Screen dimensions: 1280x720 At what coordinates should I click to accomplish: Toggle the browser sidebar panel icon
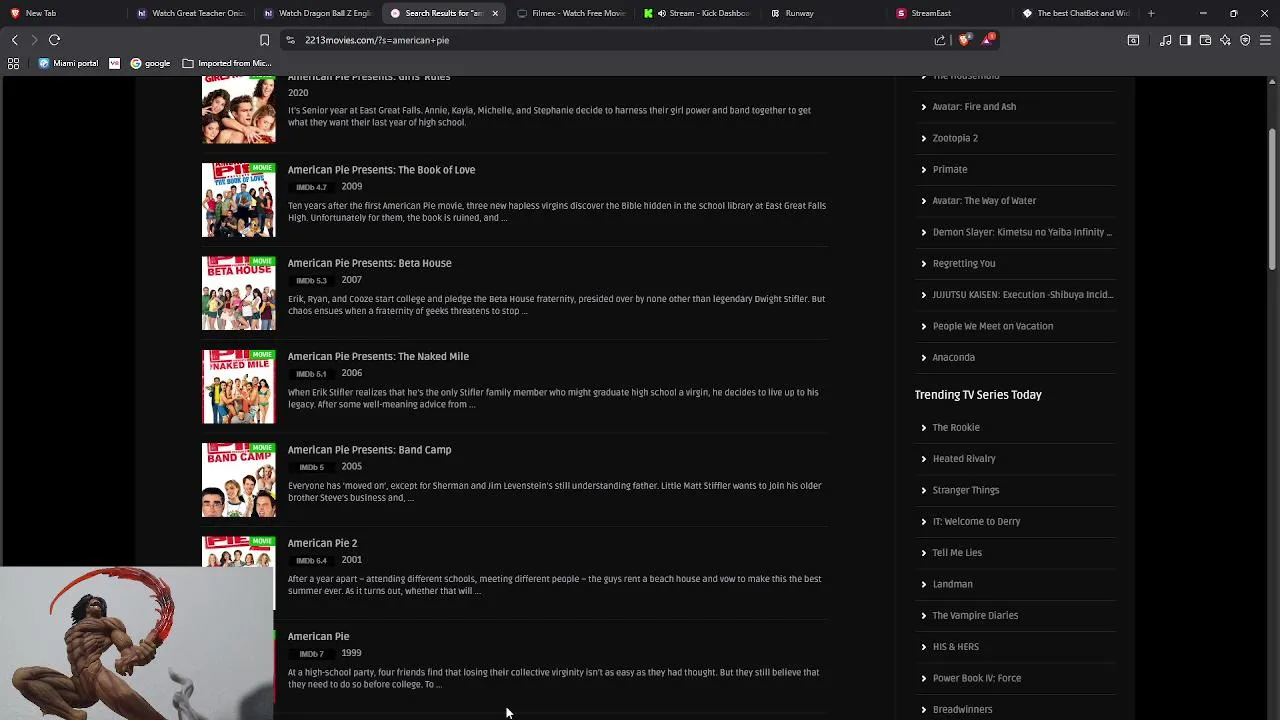click(1185, 40)
